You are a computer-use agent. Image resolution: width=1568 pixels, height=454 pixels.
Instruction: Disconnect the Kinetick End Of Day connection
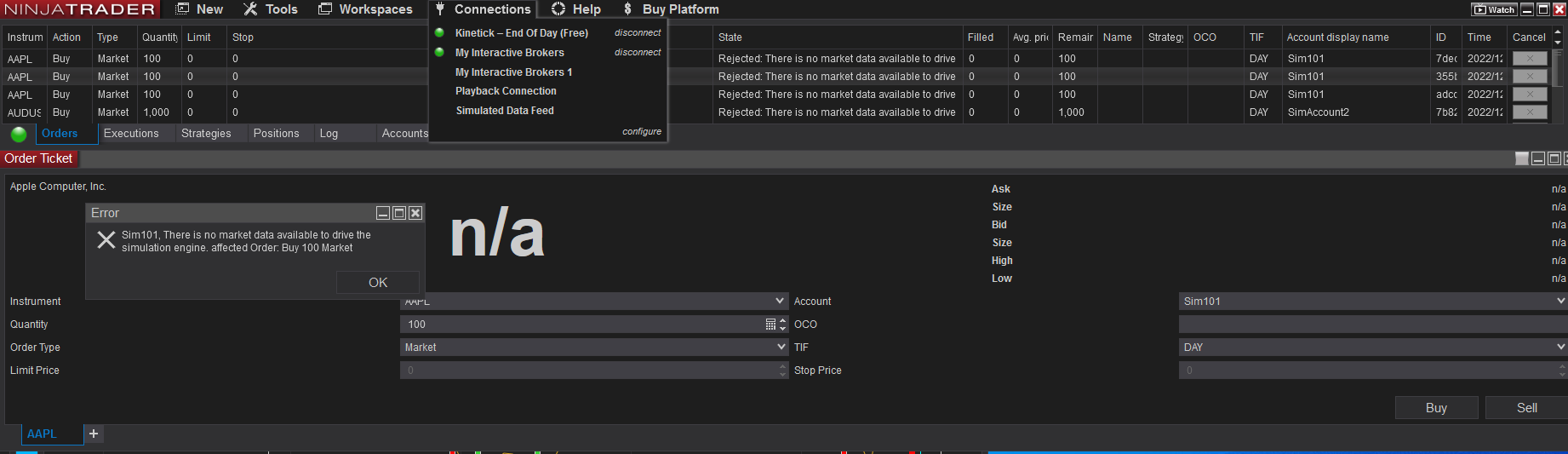coord(638,33)
